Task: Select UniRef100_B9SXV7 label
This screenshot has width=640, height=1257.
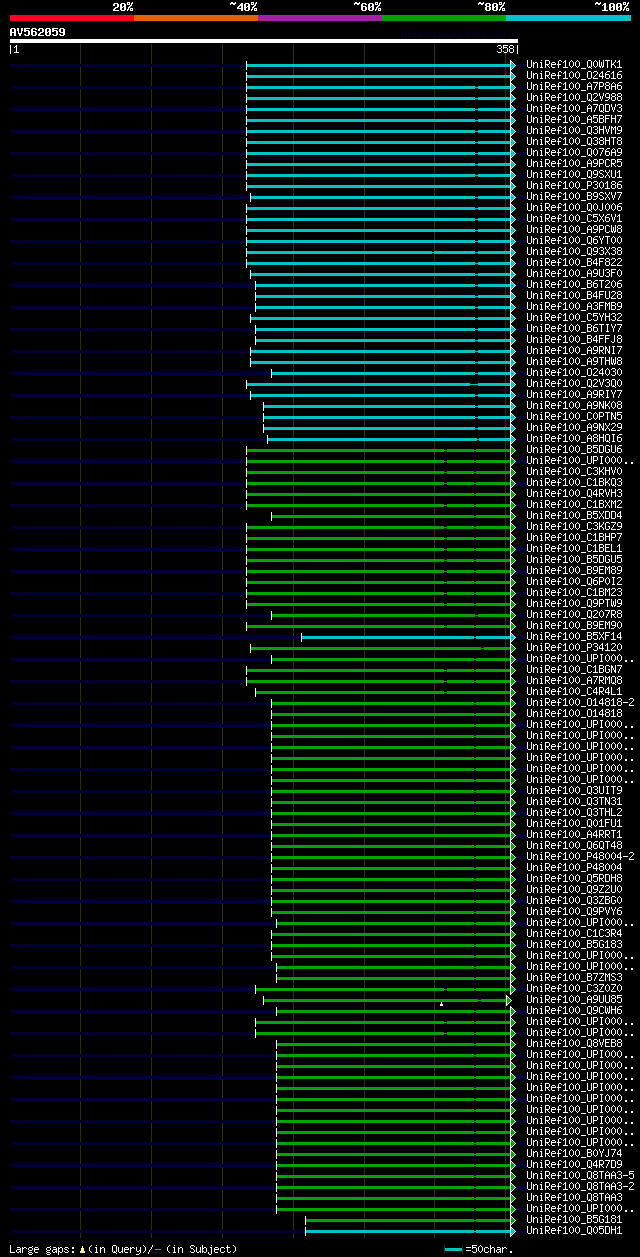Action: click(574, 196)
